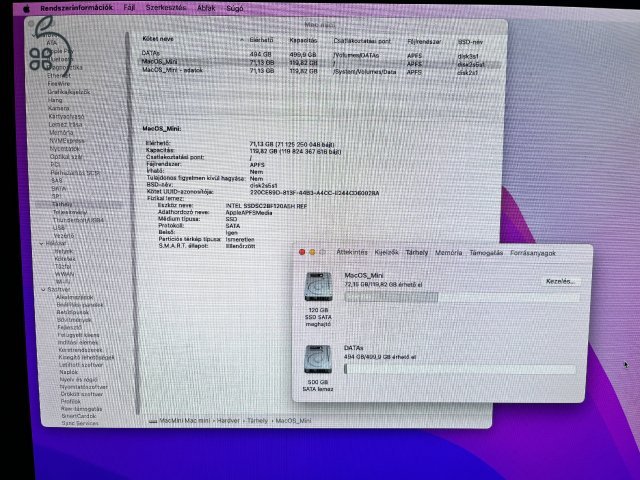Select SATA in the sidebar

pos(58,189)
